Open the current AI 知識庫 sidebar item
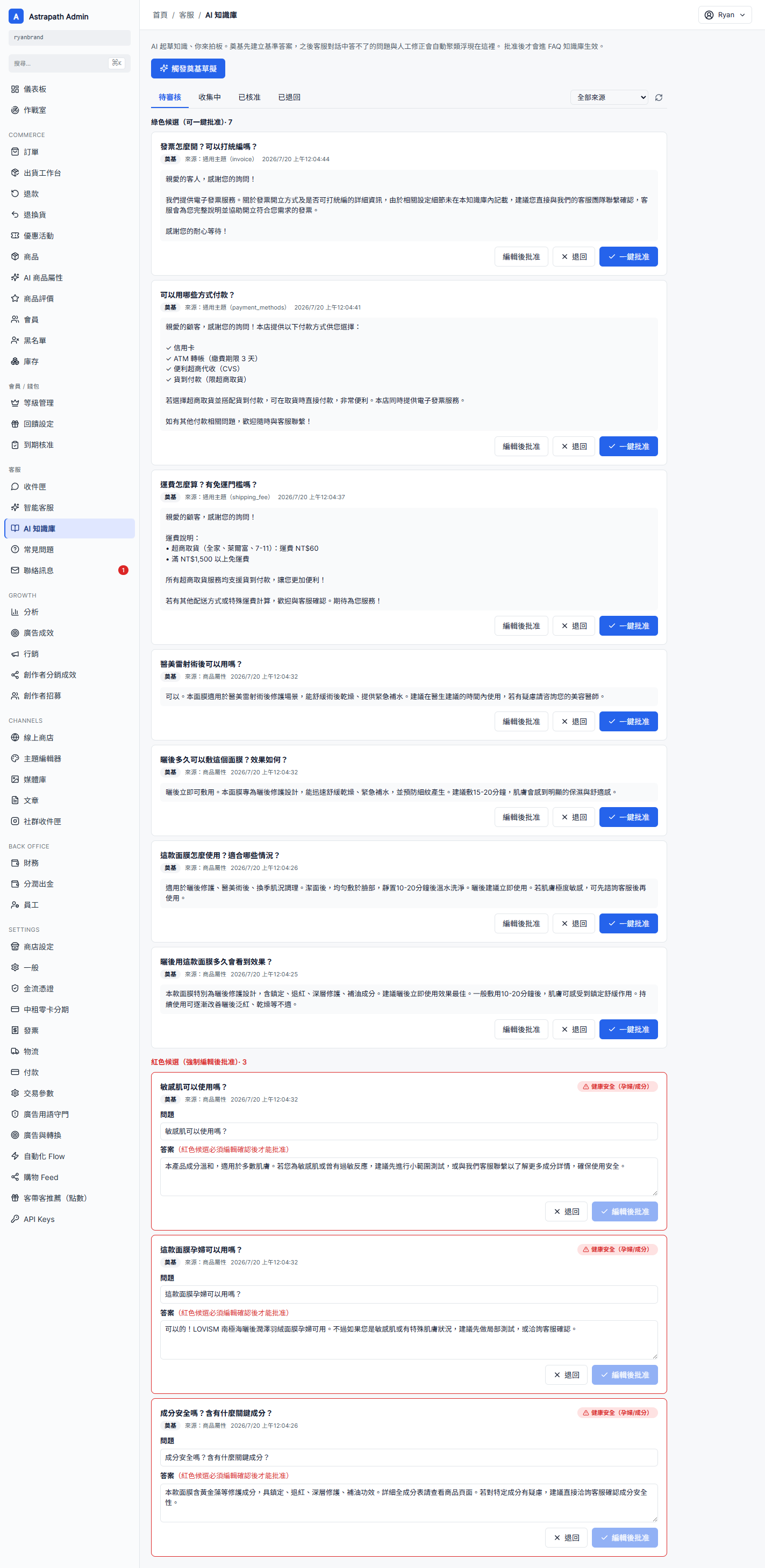765x1568 pixels. [69, 528]
